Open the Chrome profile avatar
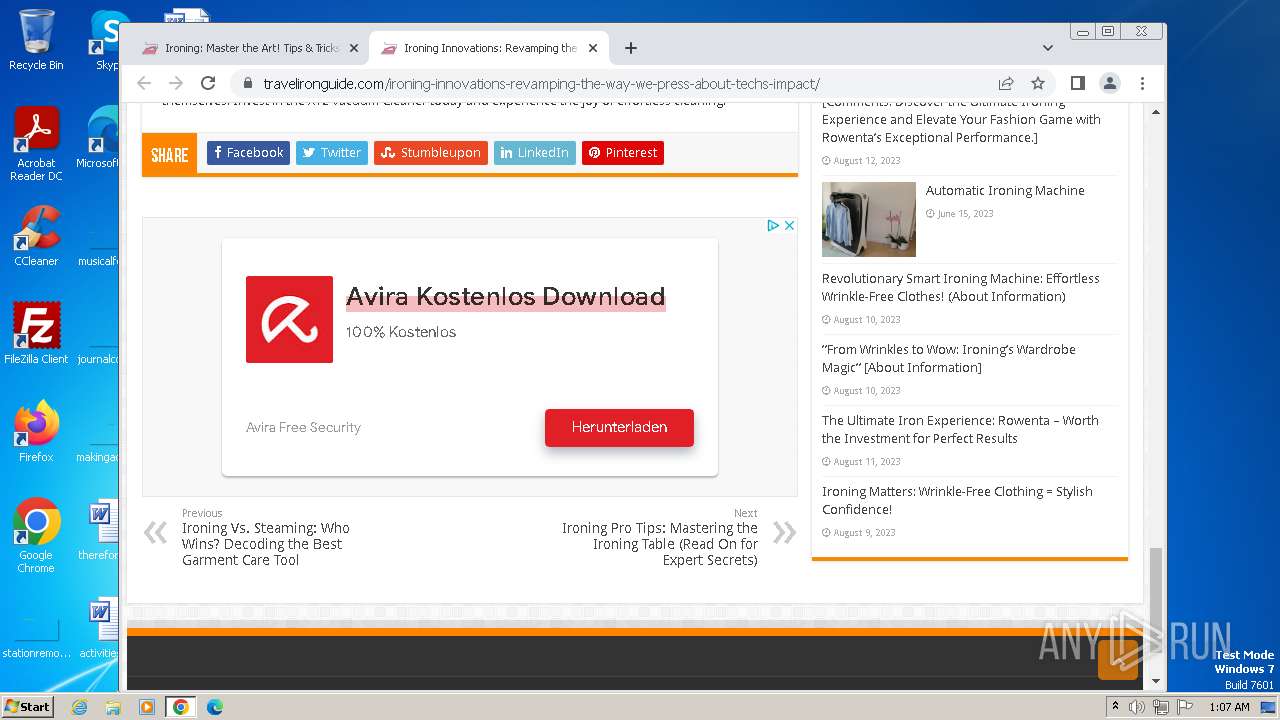 point(1110,84)
